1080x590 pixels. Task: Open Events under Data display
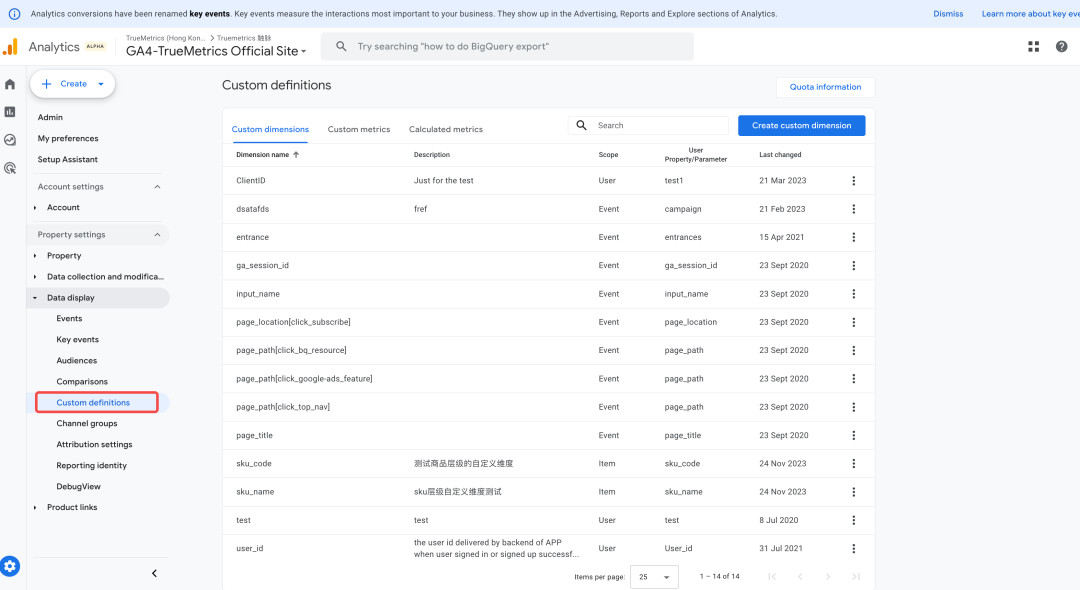[69, 319]
